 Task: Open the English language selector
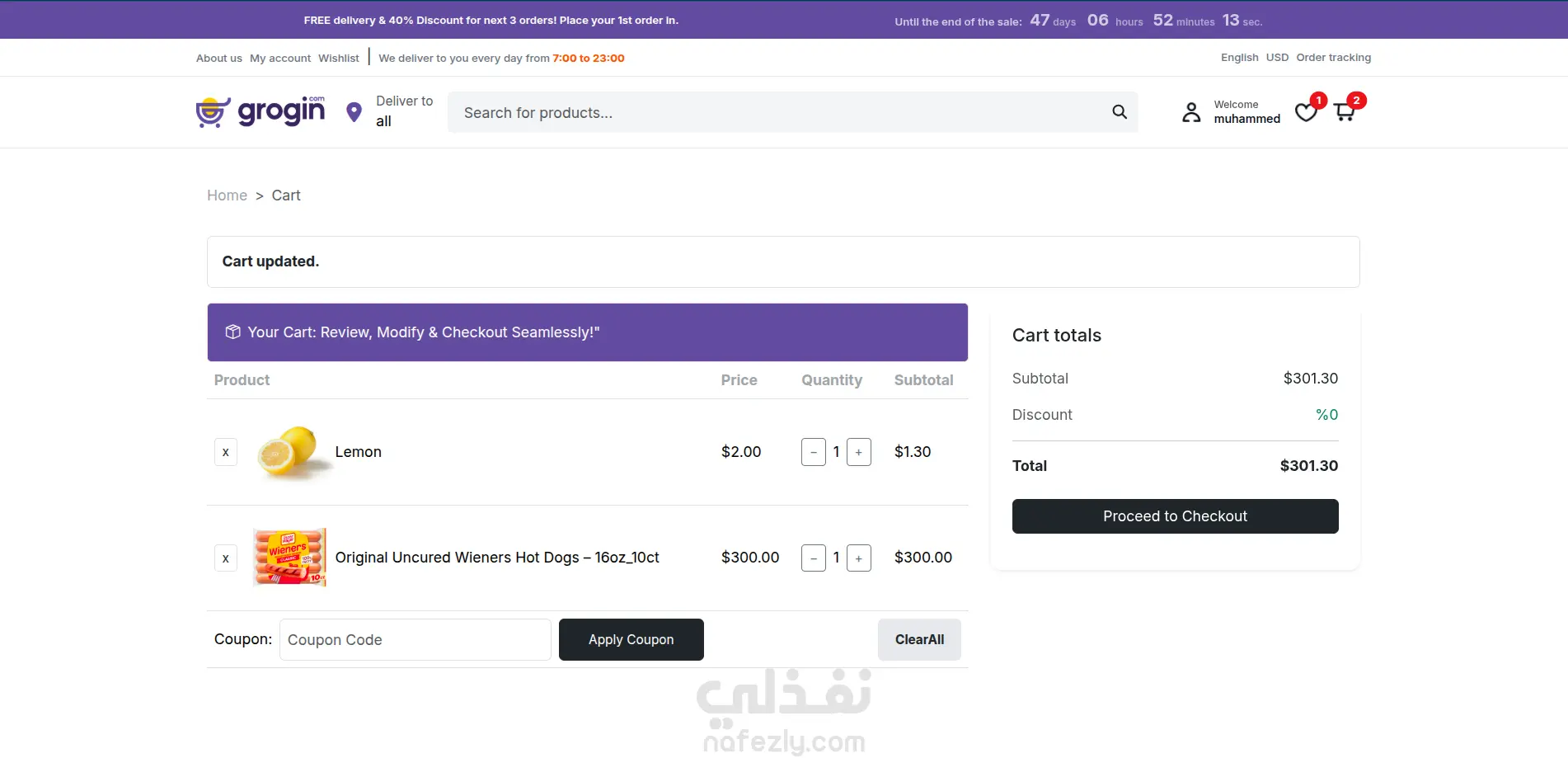tap(1239, 58)
